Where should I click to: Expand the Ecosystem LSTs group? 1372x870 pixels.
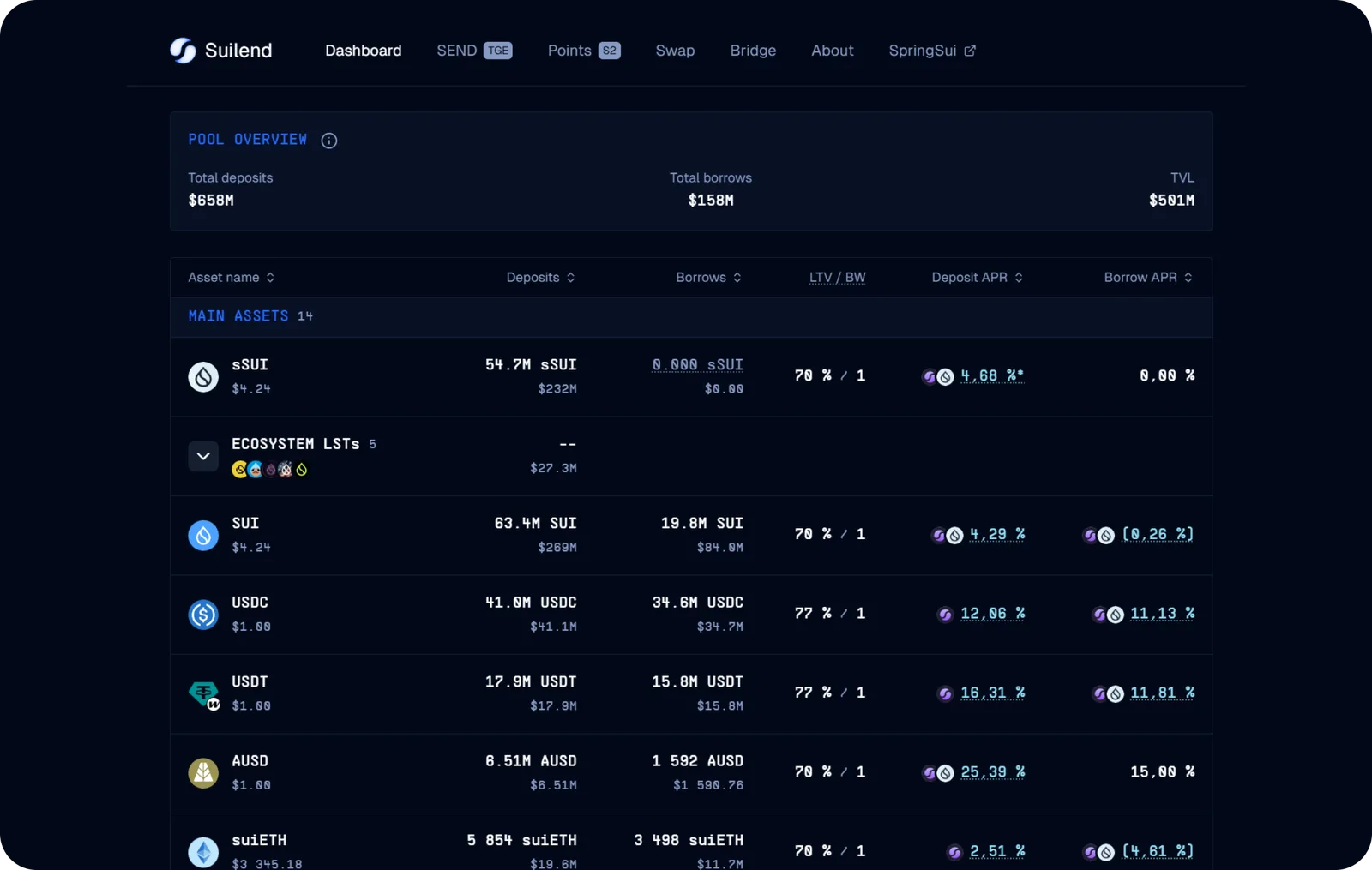[x=203, y=456]
